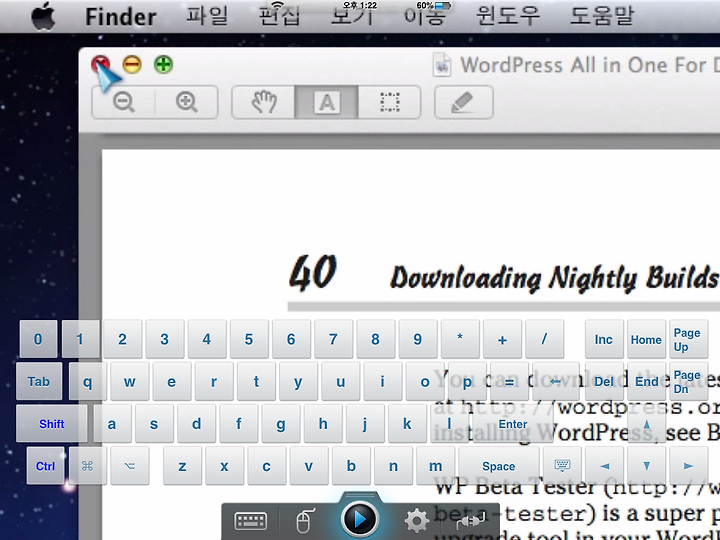Open the 편집 menu
Viewport: 720px width, 540px height.
click(280, 17)
